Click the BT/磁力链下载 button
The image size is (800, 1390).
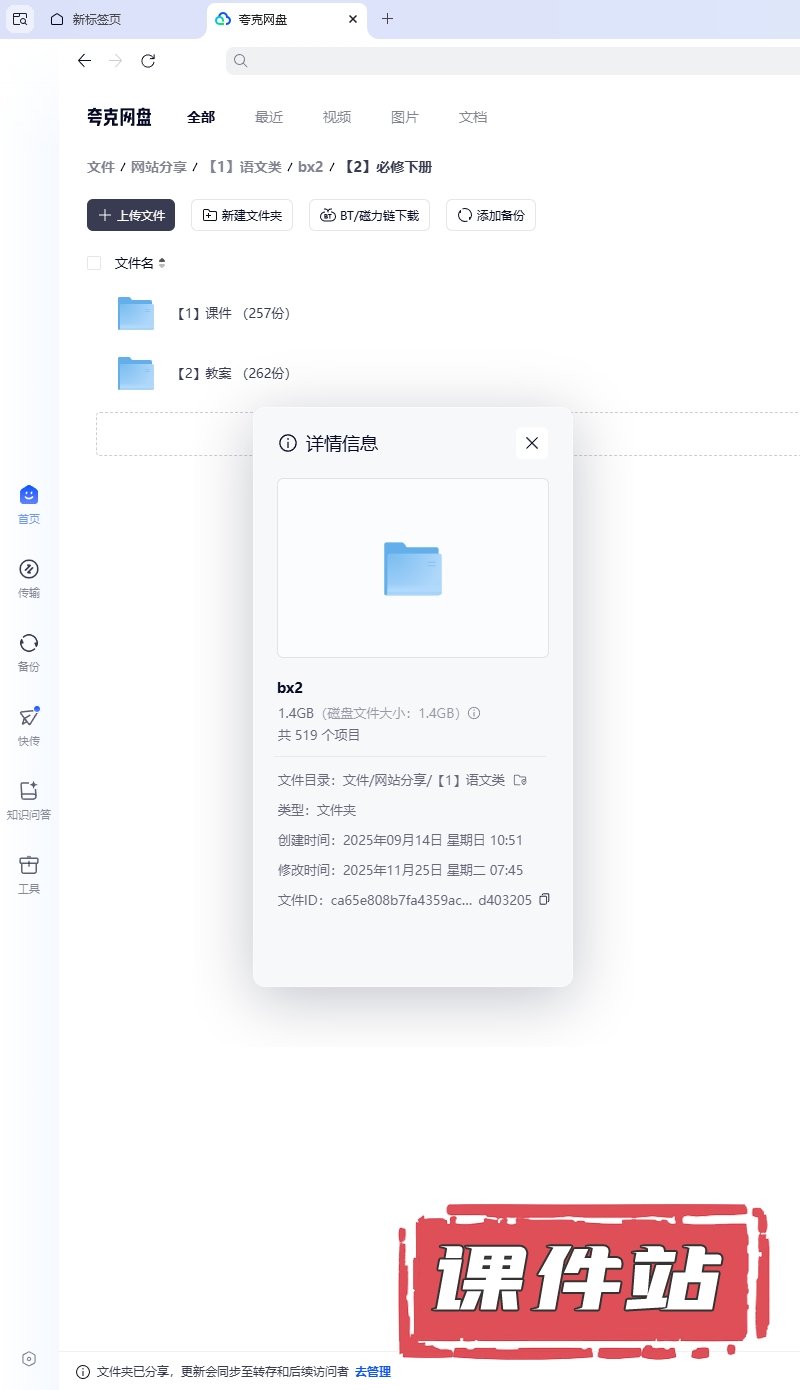[369, 215]
